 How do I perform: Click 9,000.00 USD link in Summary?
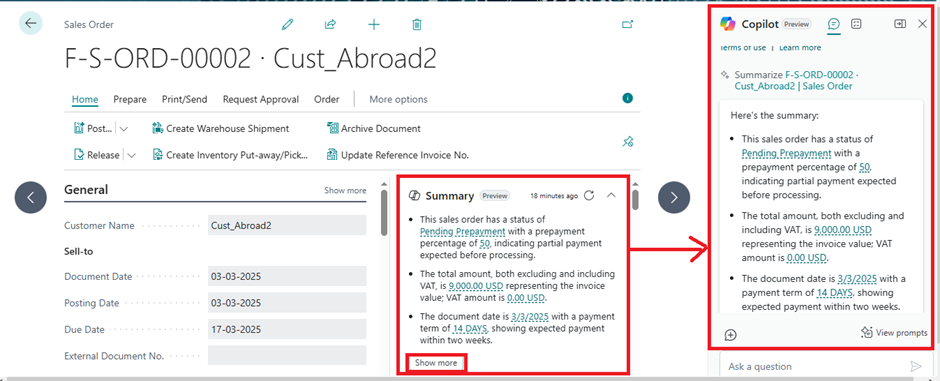point(476,286)
